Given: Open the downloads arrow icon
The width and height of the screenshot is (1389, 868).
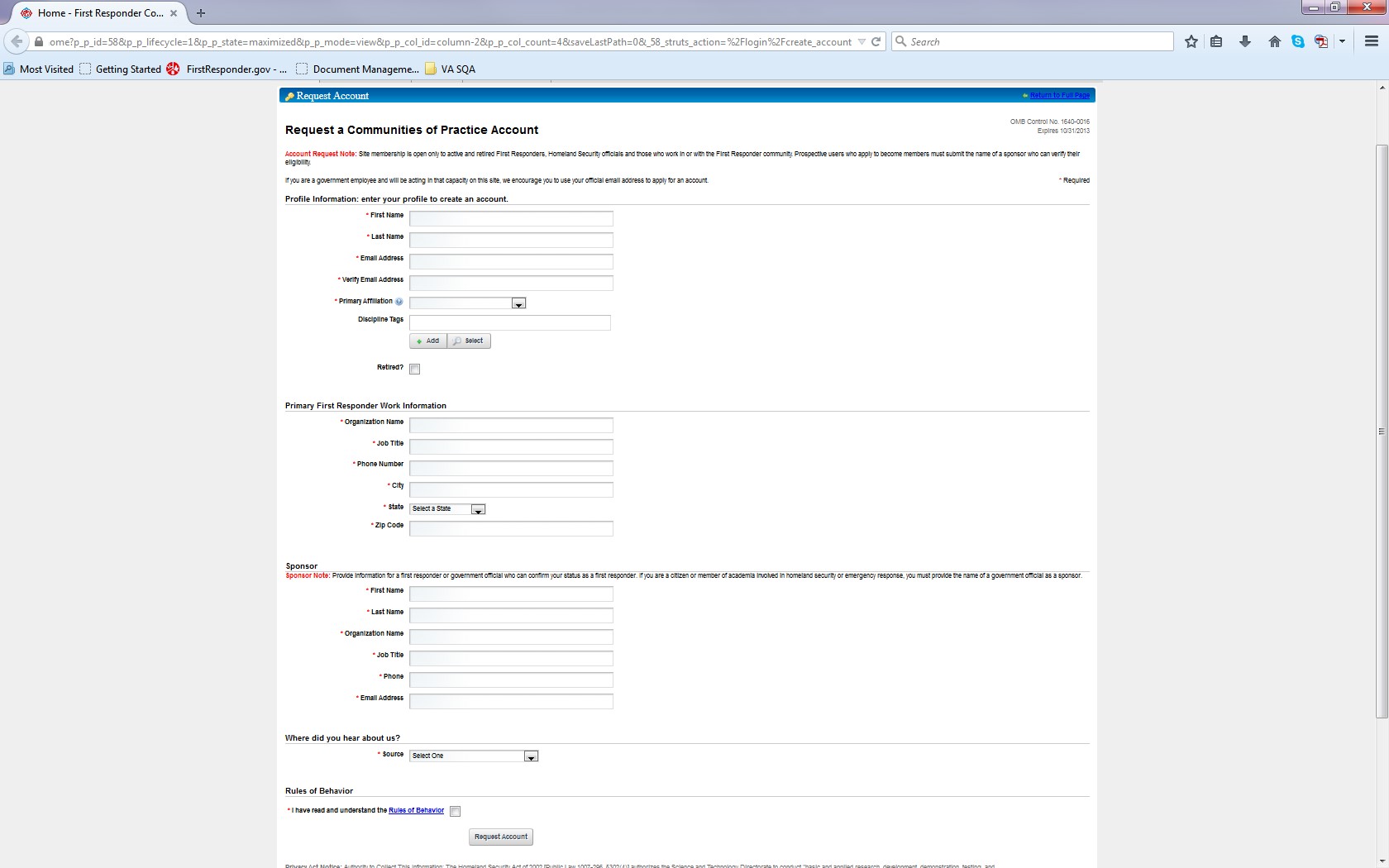Looking at the screenshot, I should click(1244, 41).
